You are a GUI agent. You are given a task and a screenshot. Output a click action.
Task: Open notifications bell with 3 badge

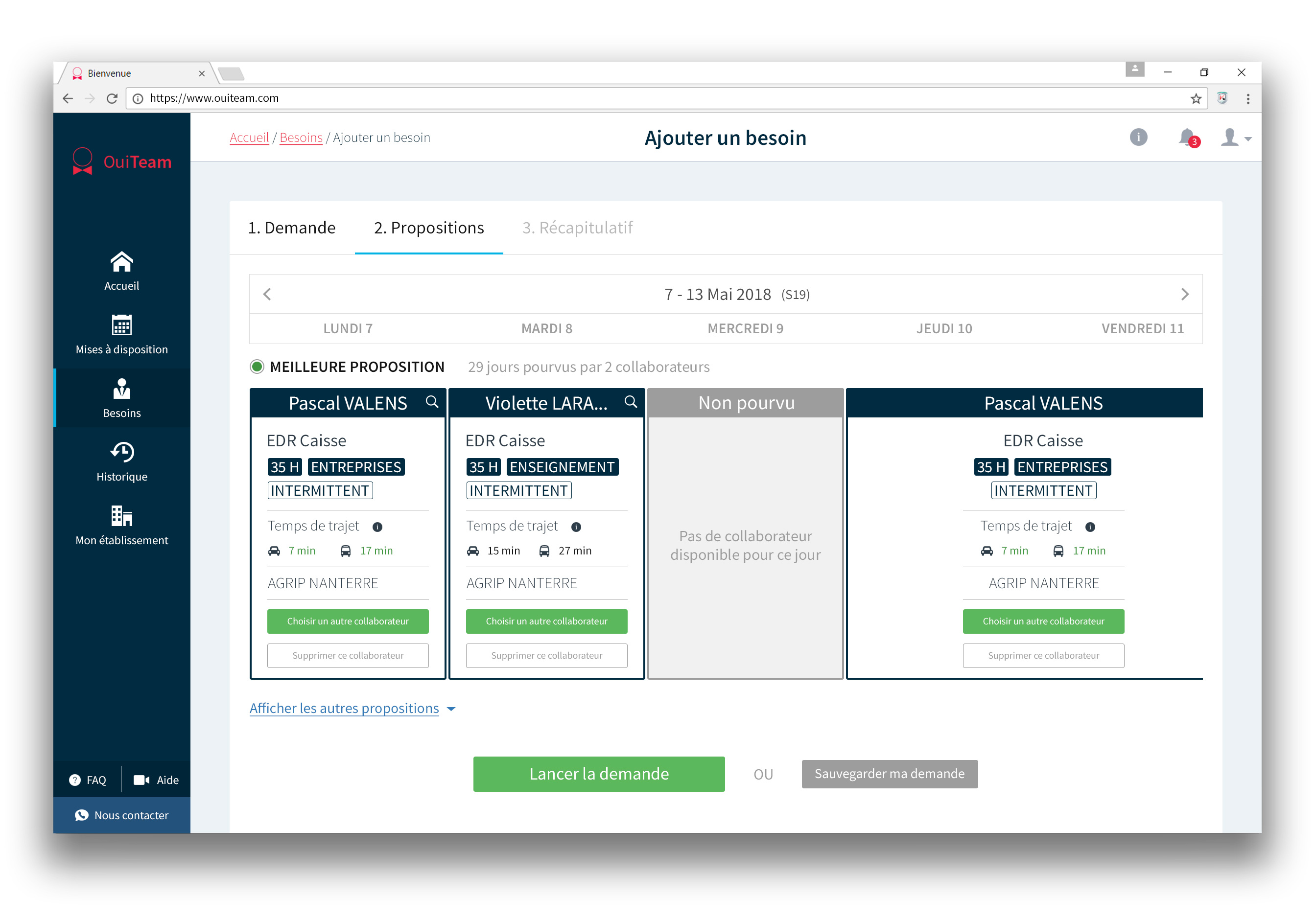coord(1189,138)
